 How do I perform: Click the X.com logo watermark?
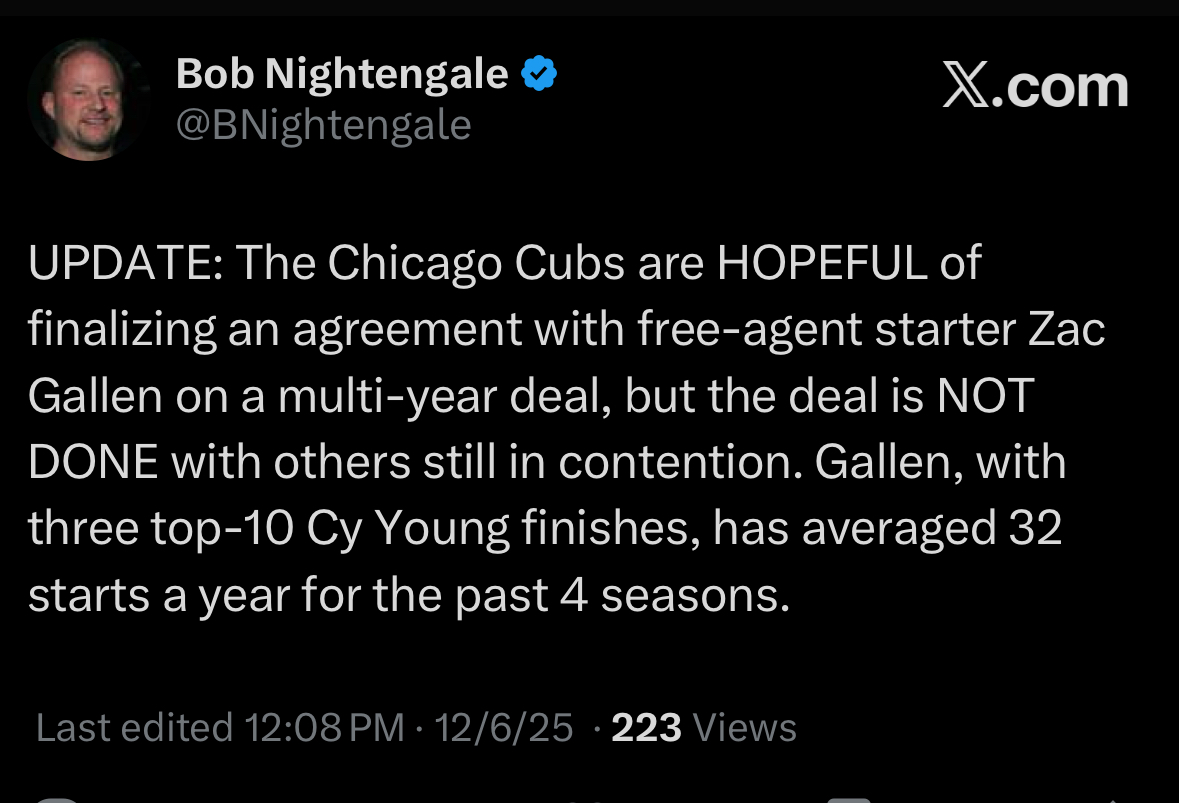click(x=1034, y=88)
